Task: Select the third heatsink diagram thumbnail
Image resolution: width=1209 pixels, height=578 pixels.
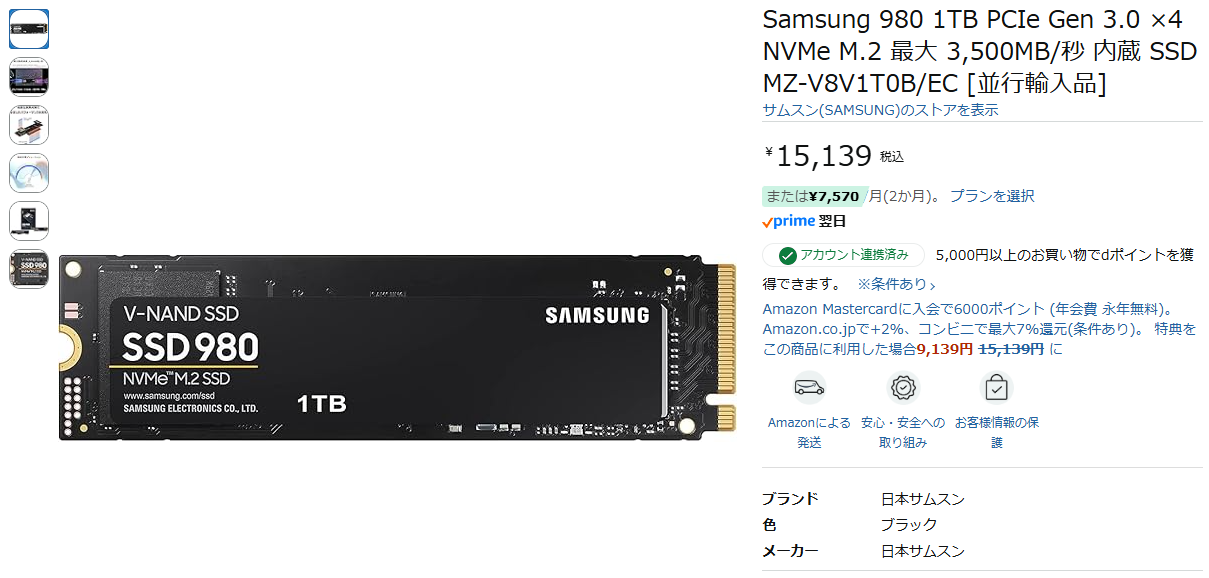Action: tap(29, 125)
